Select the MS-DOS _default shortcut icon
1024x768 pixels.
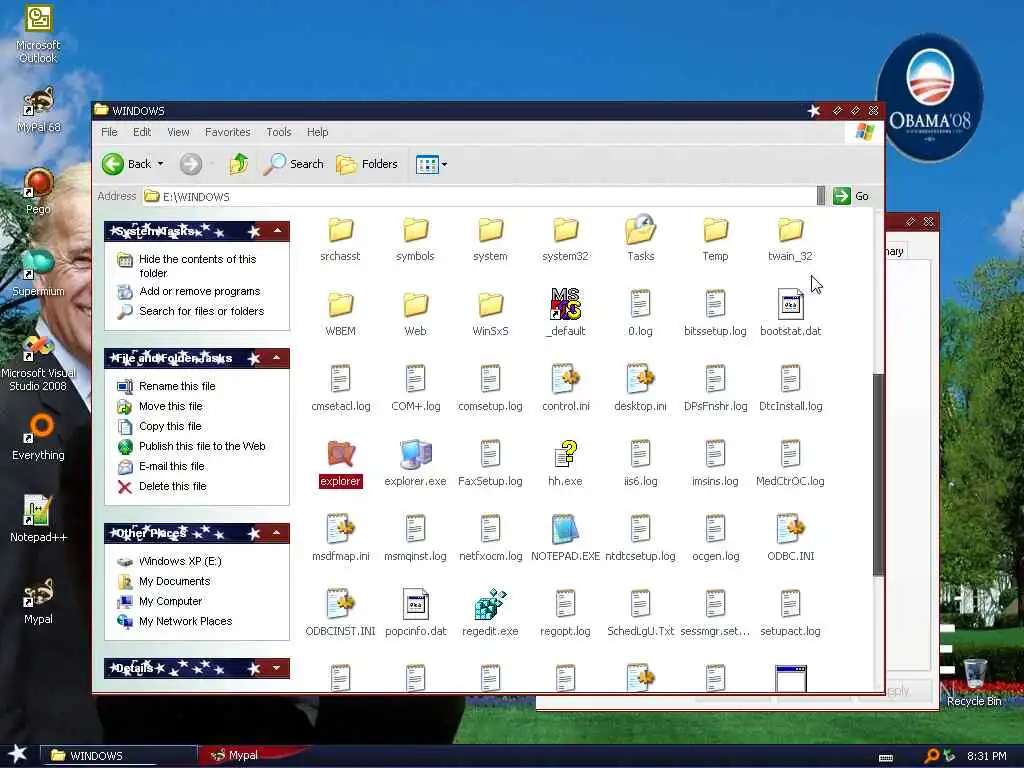tap(566, 304)
